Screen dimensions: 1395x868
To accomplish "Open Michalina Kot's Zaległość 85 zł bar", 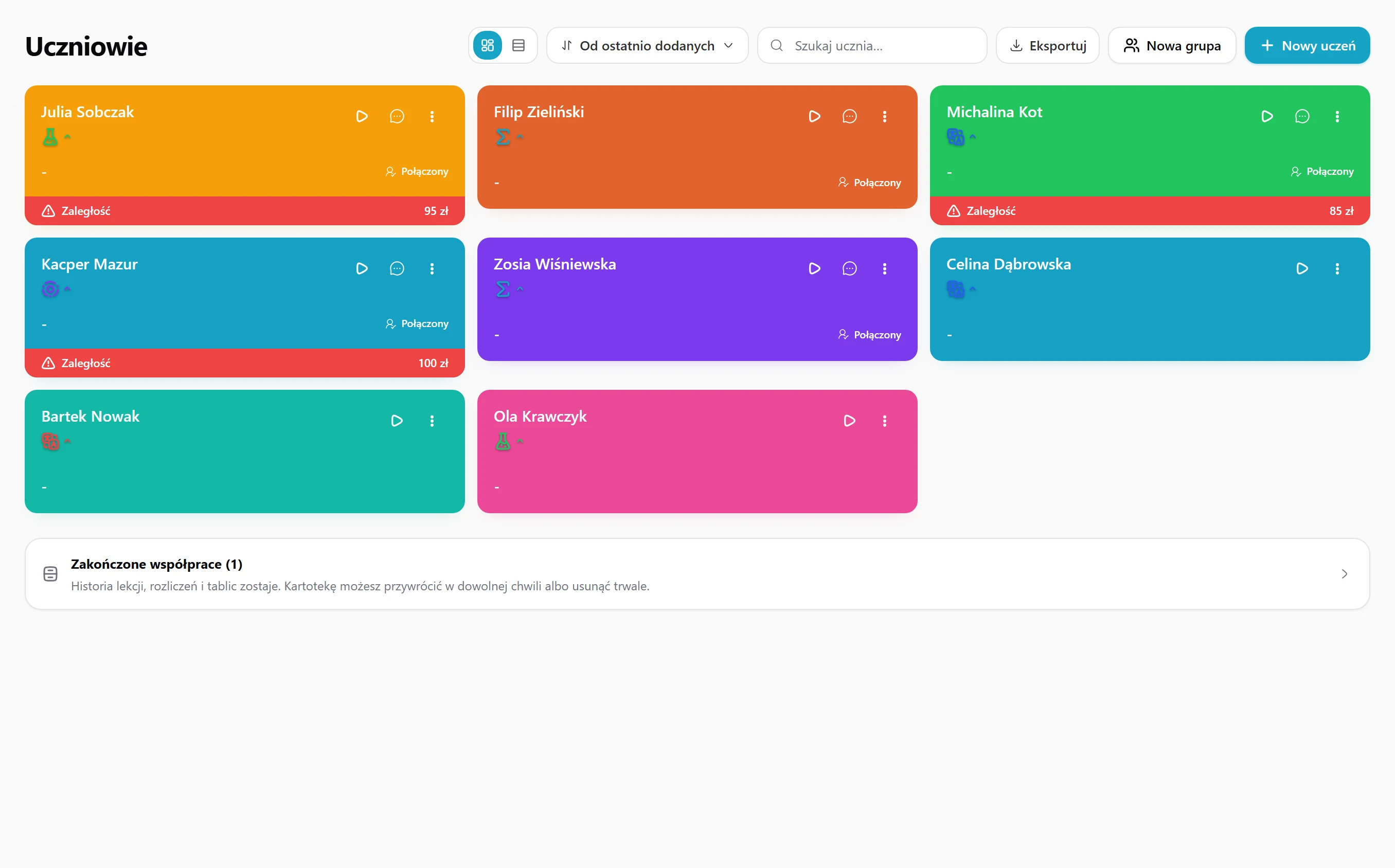I will click(x=1150, y=211).
